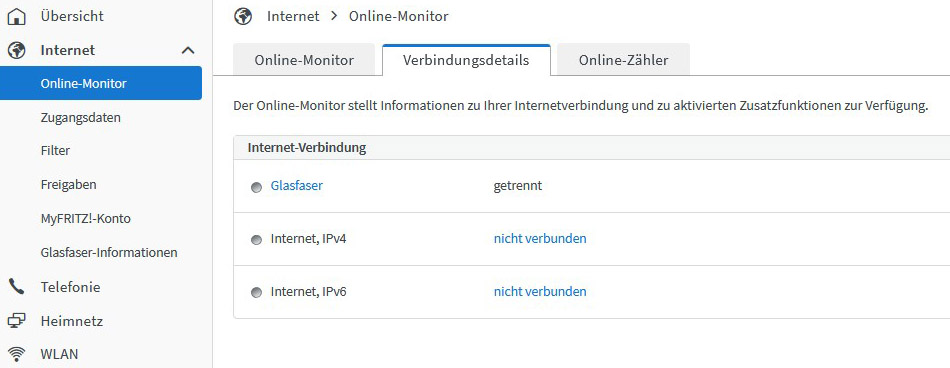Switch to the Online-Zähler tab
Screen dimensions: 950x368
pyautogui.click(x=623, y=60)
